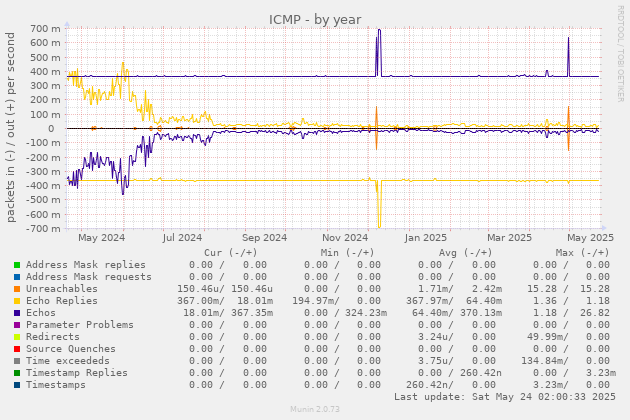
Task: Click the '400 m' y-axis label
Action: coord(45,72)
